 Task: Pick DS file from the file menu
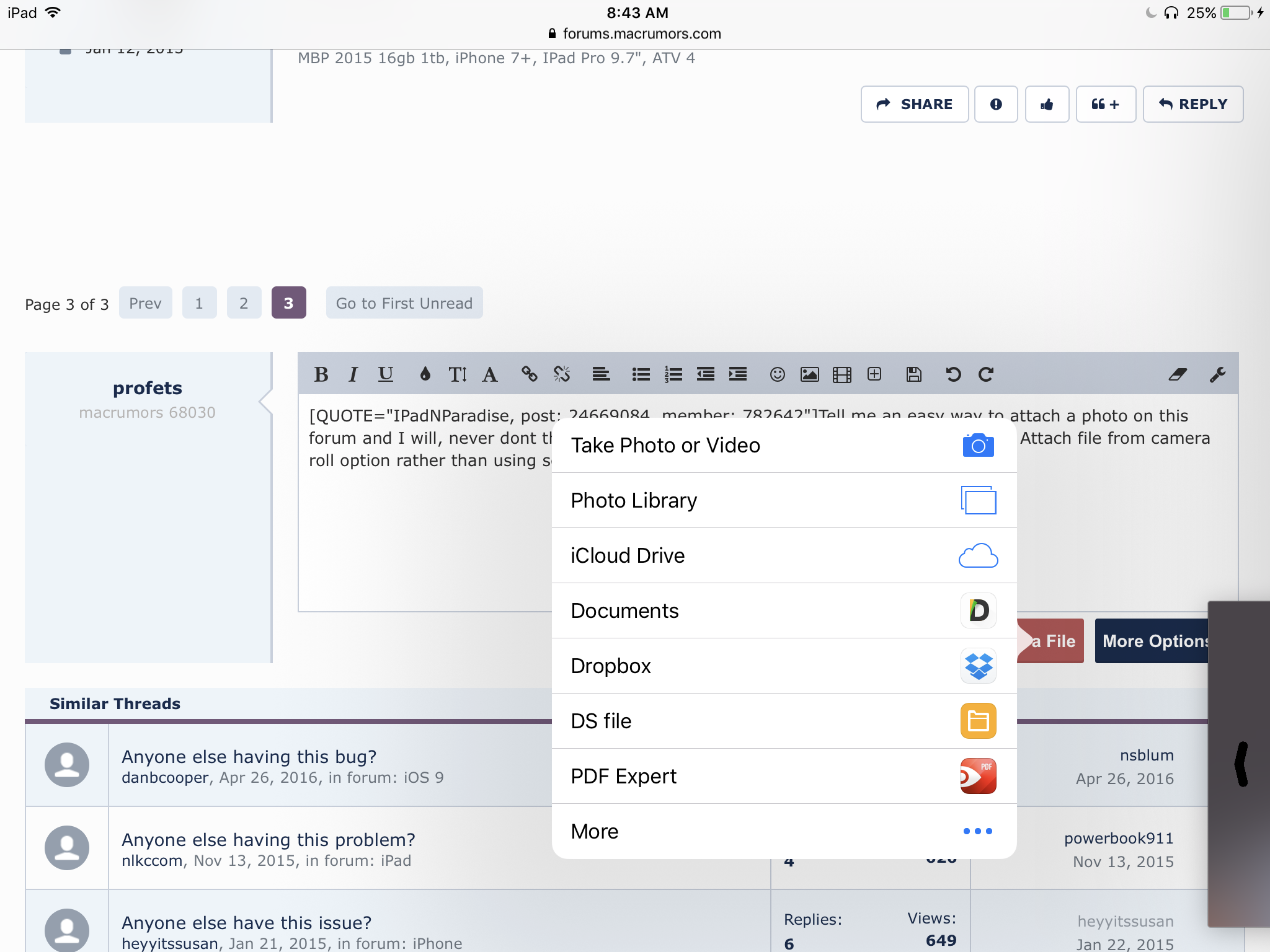pyautogui.click(x=784, y=721)
